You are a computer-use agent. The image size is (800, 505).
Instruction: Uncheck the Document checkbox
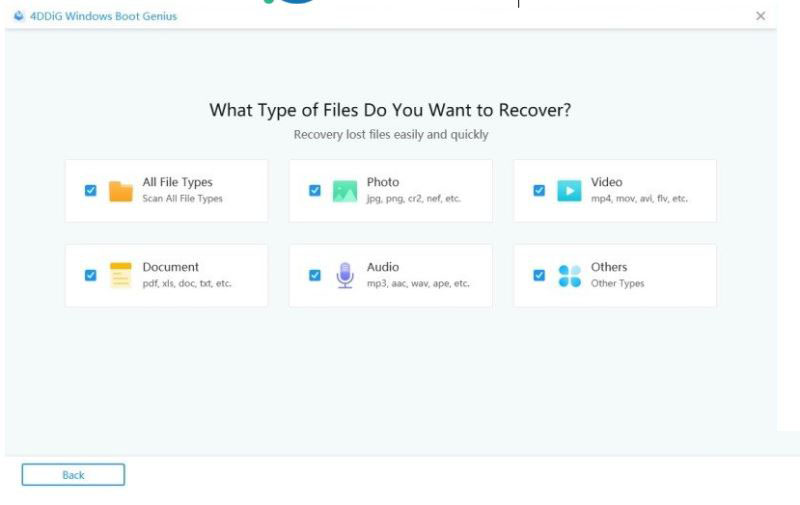(90, 275)
